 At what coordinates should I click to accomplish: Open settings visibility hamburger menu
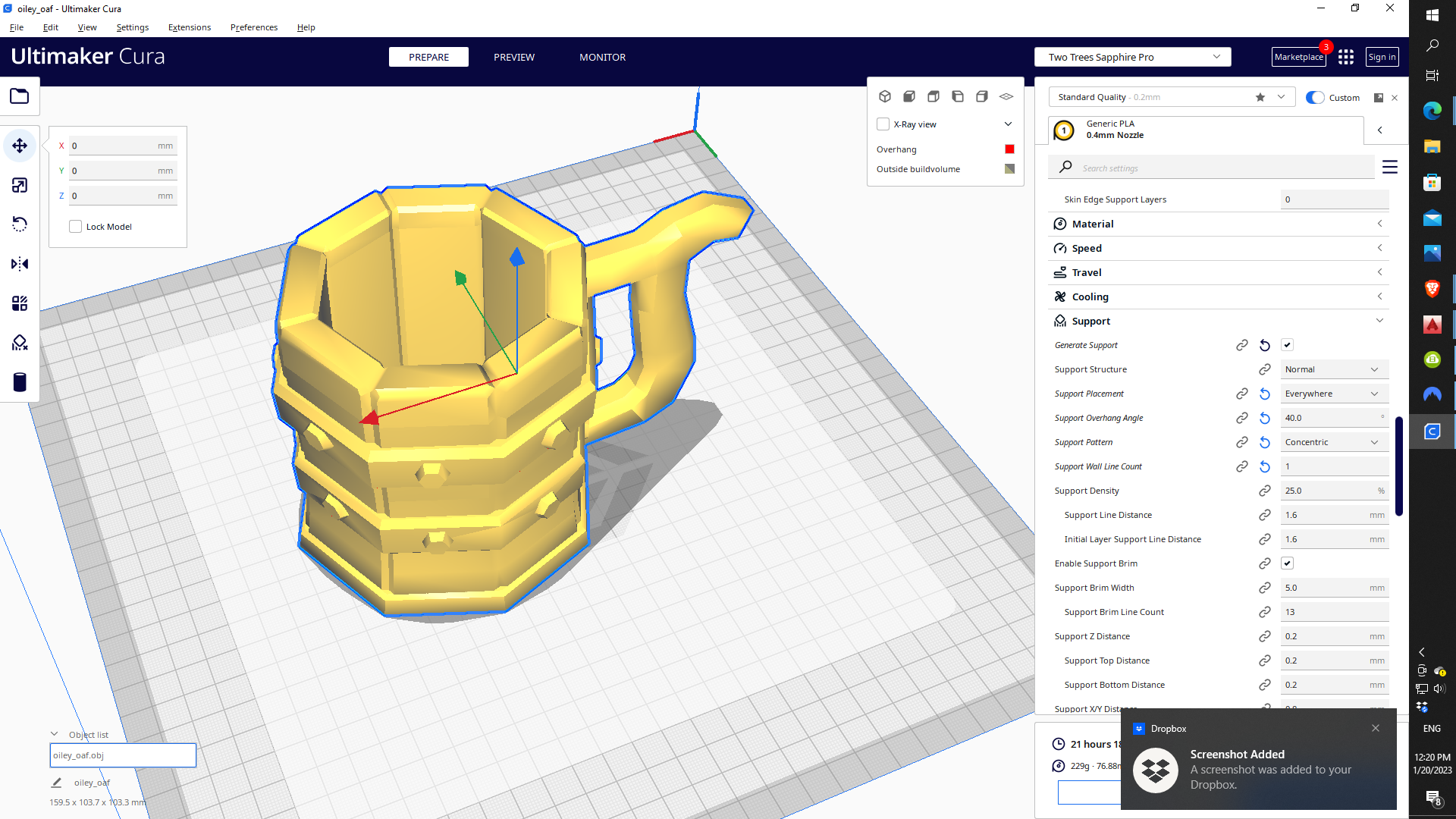pyautogui.click(x=1389, y=167)
